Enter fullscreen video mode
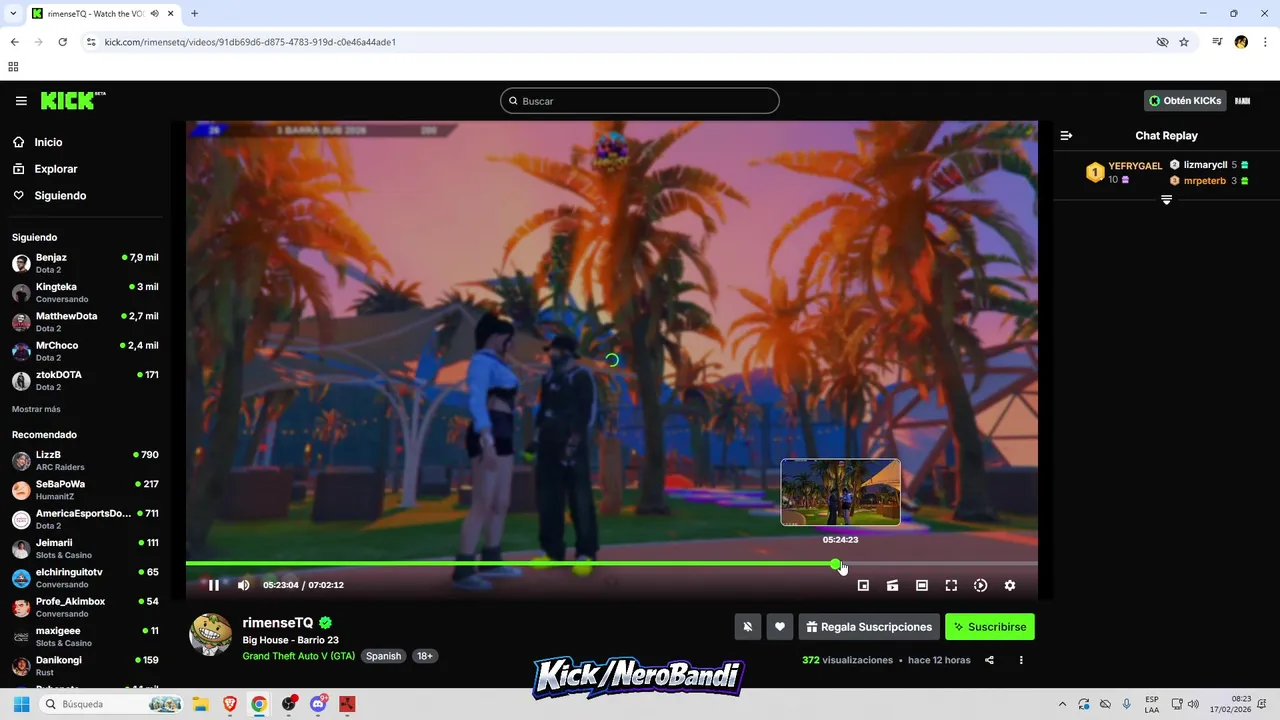This screenshot has height=720, width=1280. tap(951, 585)
